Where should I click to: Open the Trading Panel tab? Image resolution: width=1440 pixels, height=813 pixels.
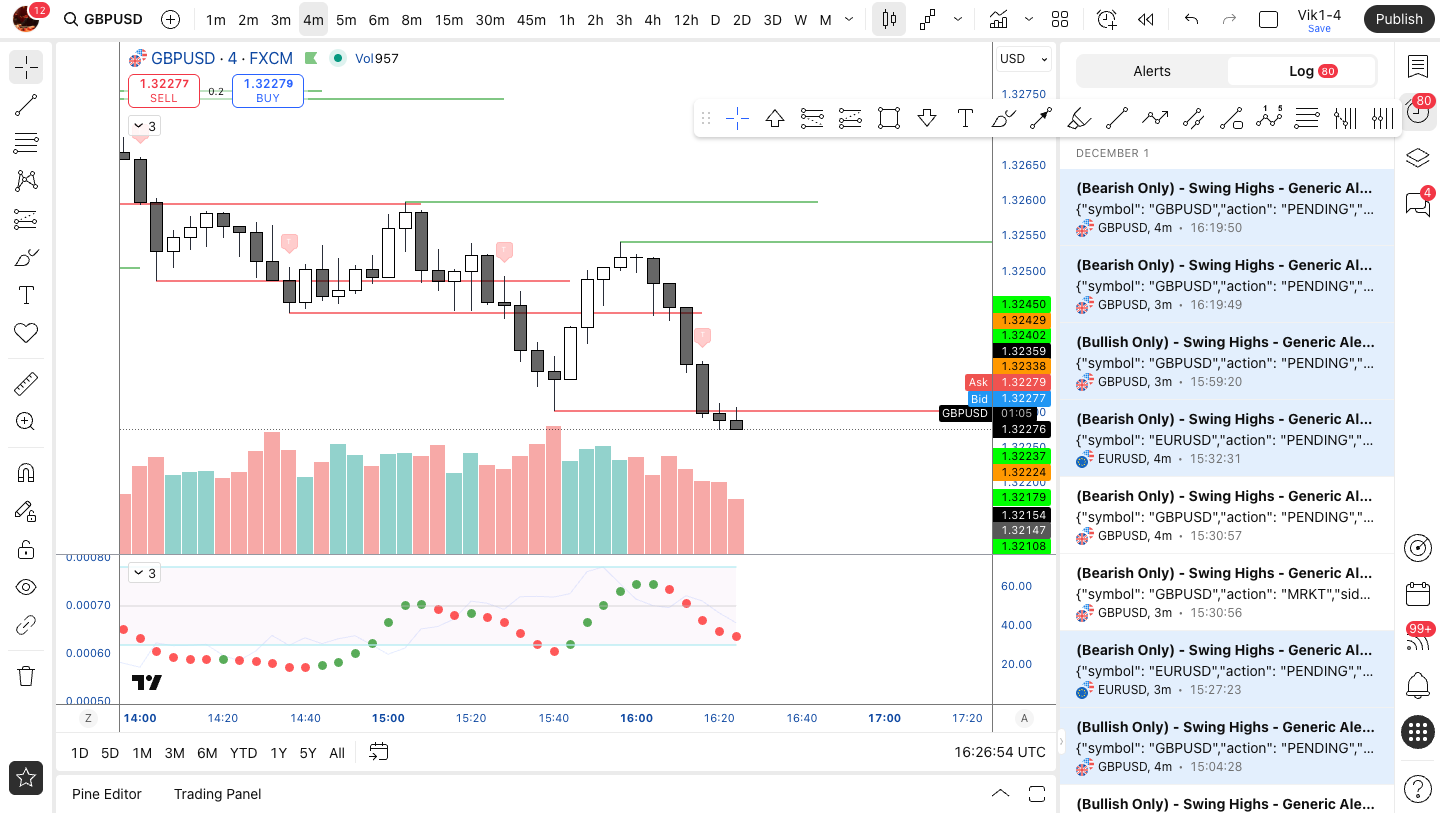pyautogui.click(x=217, y=794)
